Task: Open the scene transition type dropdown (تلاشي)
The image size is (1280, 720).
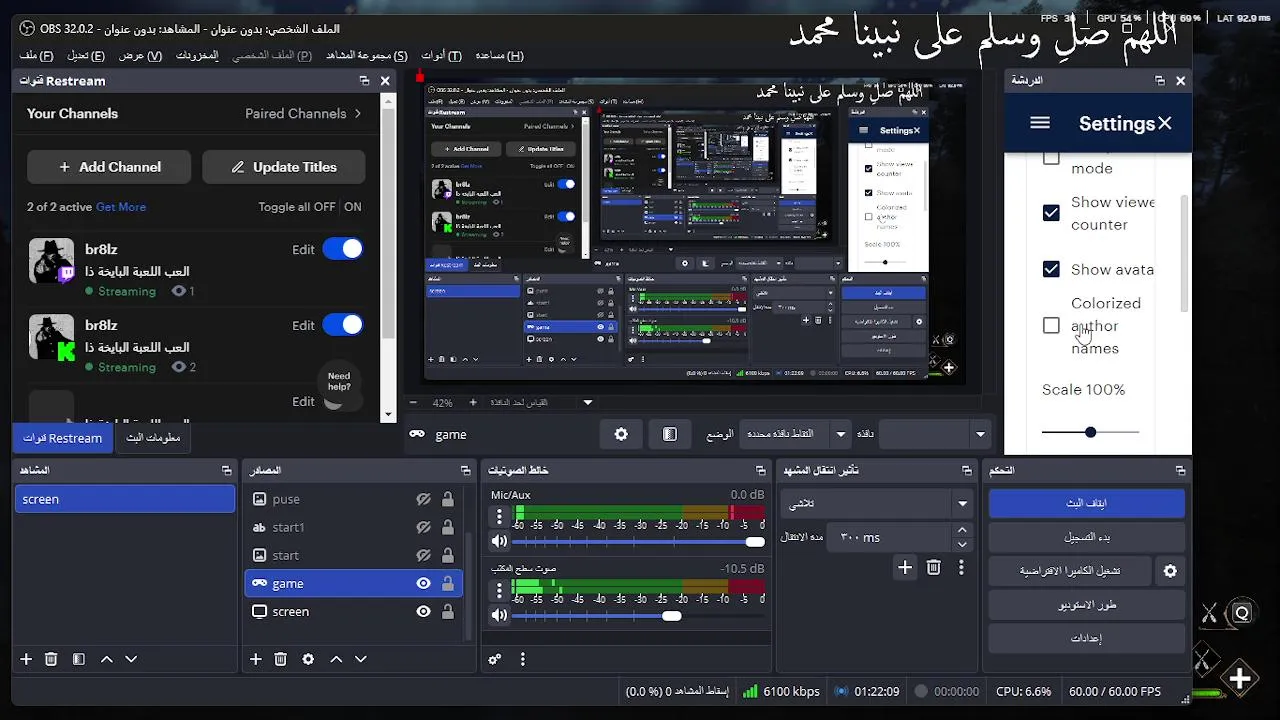Action: coord(878,504)
